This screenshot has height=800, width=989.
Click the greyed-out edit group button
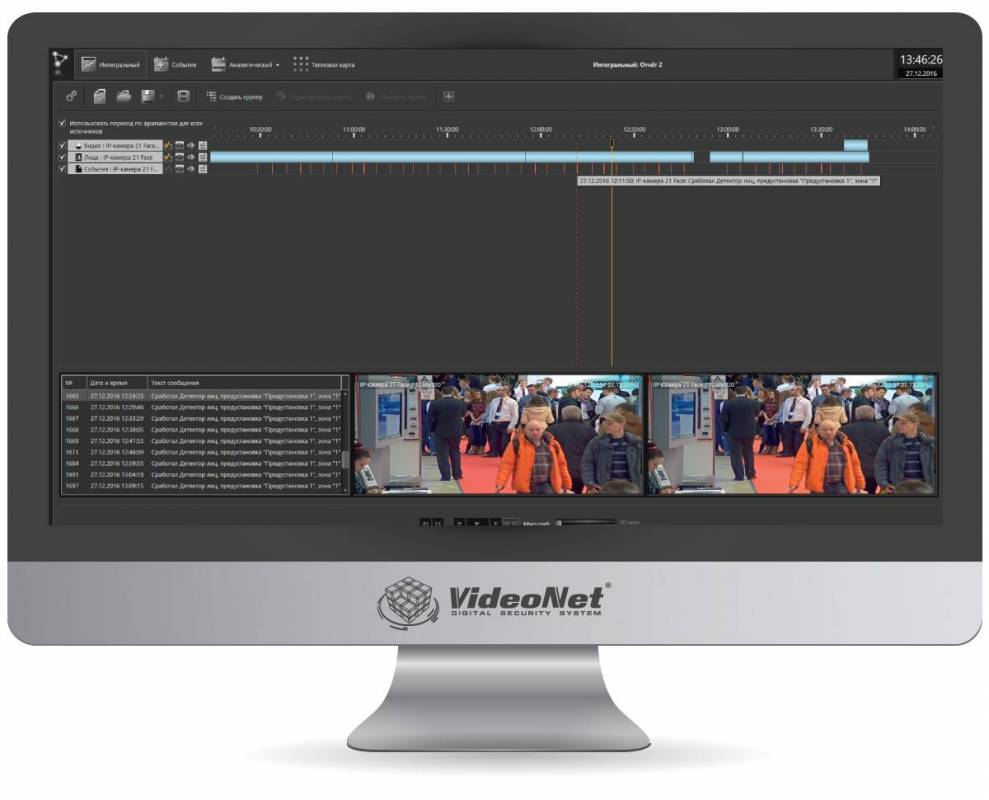[x=313, y=97]
